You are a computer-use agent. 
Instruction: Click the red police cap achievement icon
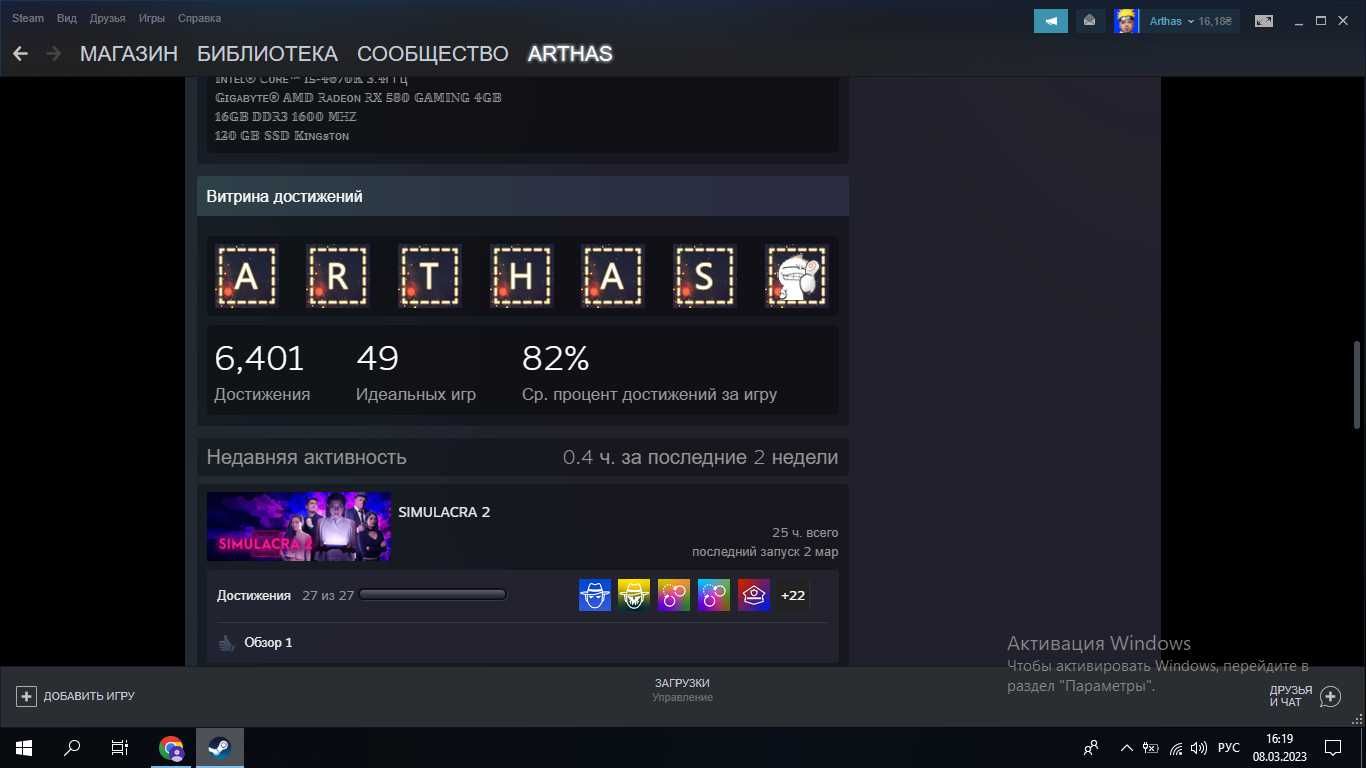point(754,595)
